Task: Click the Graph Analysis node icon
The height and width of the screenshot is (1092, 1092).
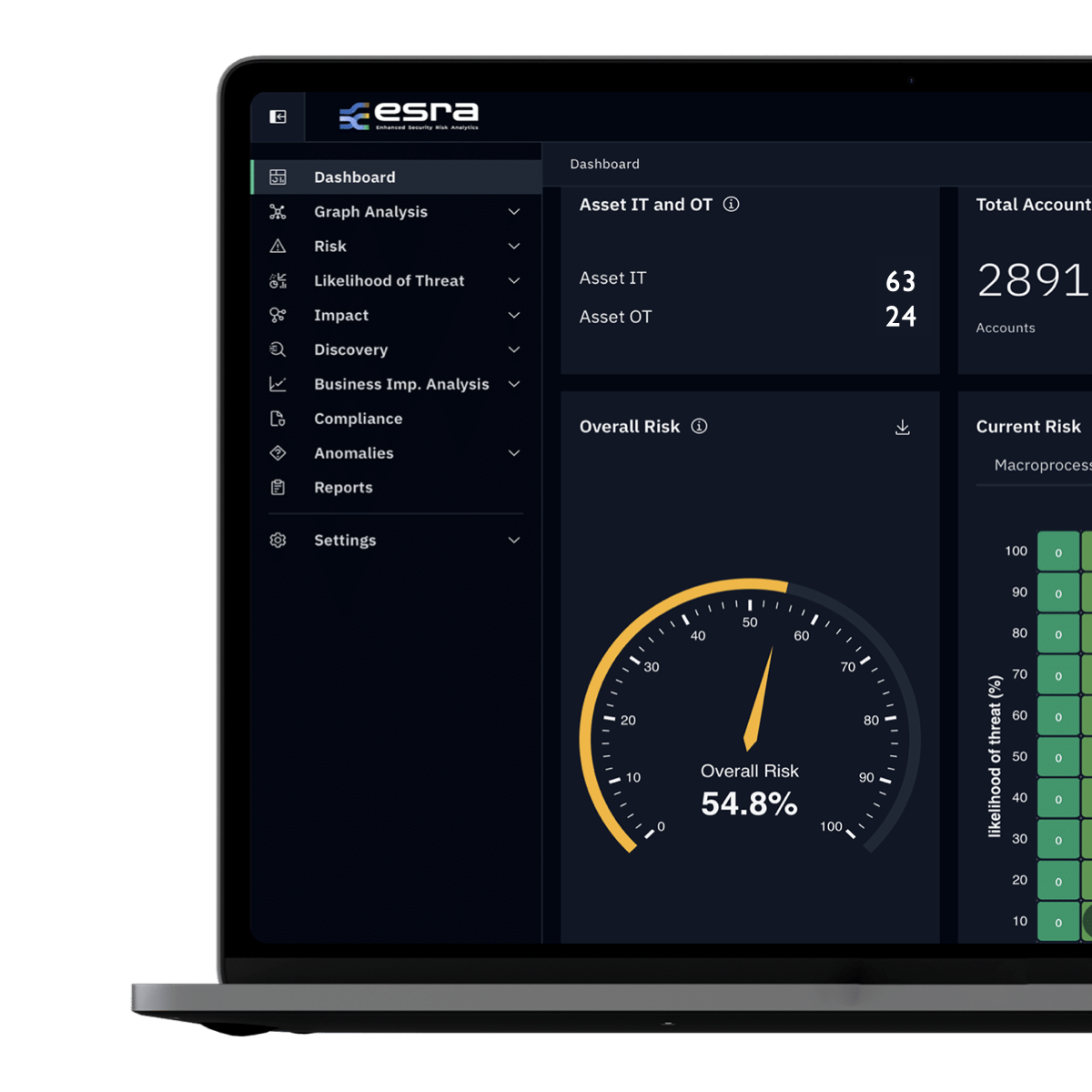Action: [x=278, y=212]
